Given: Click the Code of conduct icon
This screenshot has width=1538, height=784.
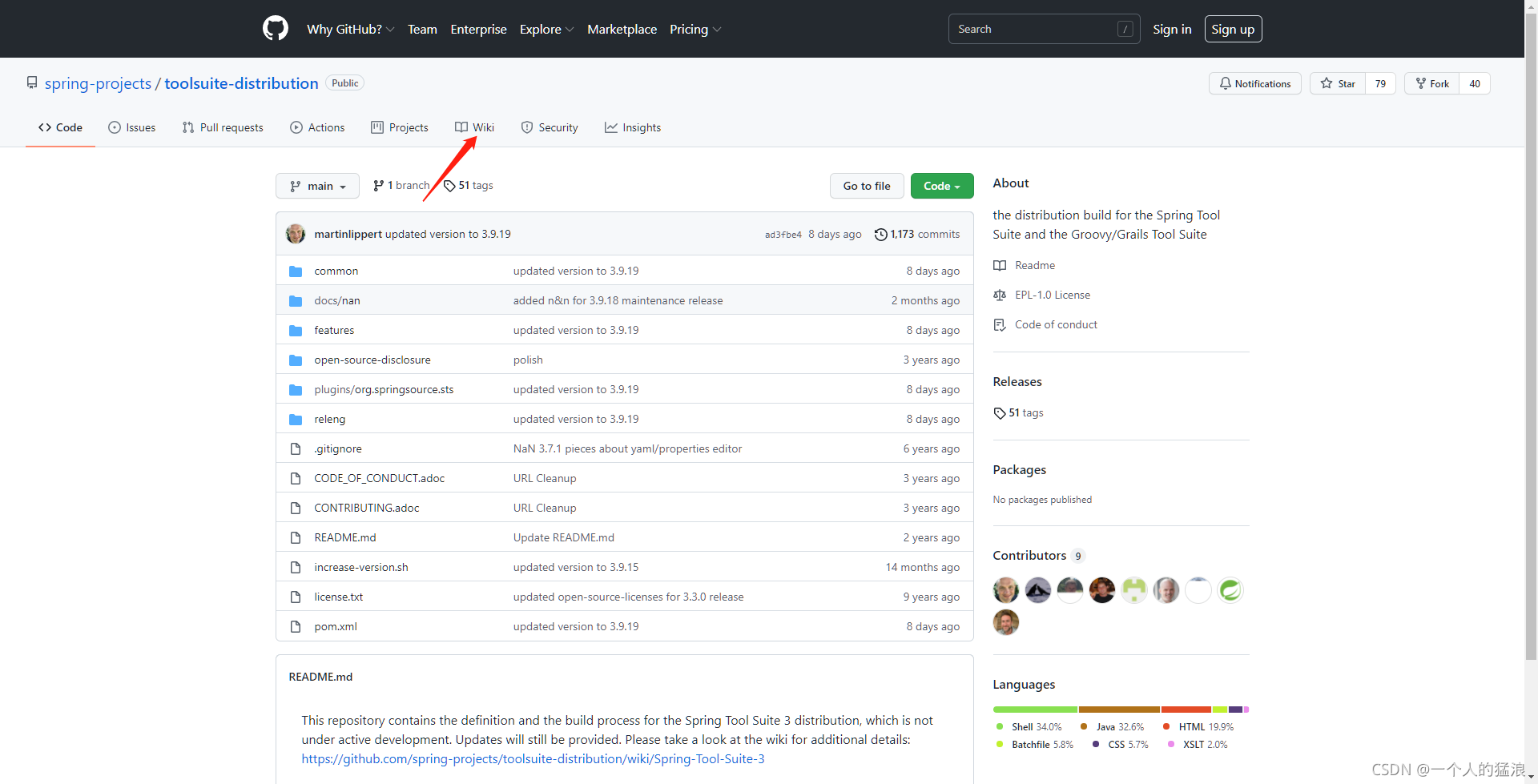Looking at the screenshot, I should click(1000, 325).
